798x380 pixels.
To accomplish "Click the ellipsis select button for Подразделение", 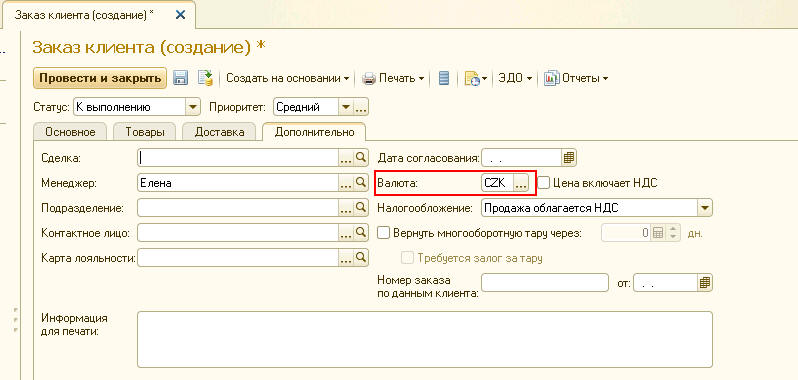I will point(346,207).
